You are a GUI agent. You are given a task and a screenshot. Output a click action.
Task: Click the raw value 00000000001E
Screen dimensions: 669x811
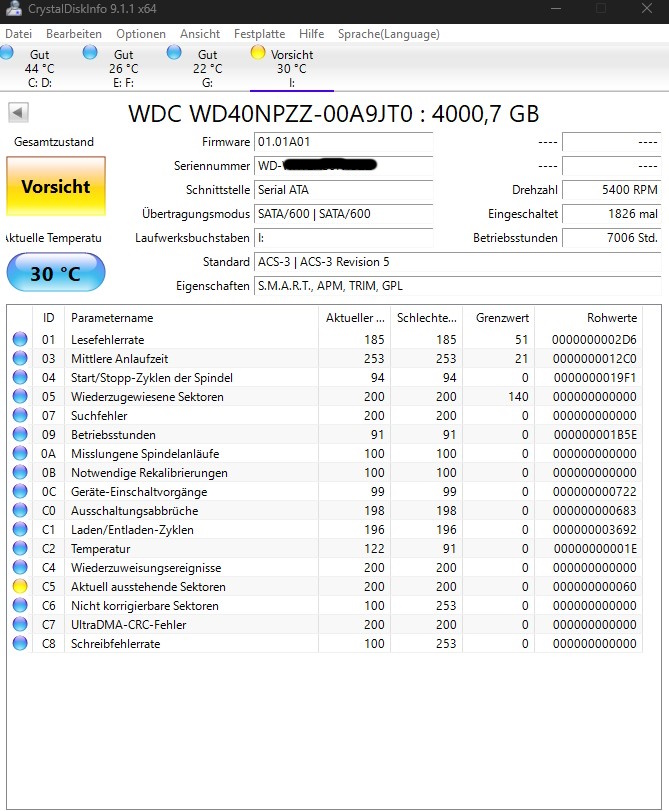[x=595, y=549]
